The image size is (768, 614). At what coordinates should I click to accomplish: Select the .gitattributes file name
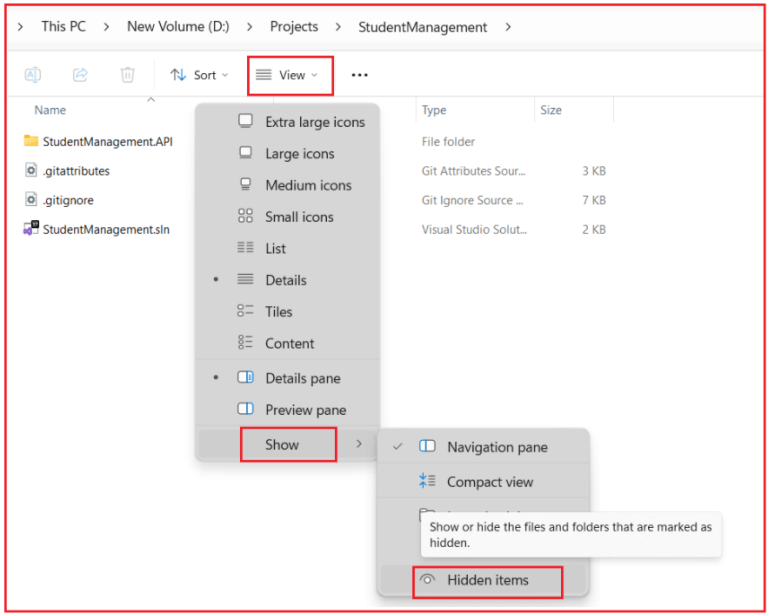[x=76, y=171]
